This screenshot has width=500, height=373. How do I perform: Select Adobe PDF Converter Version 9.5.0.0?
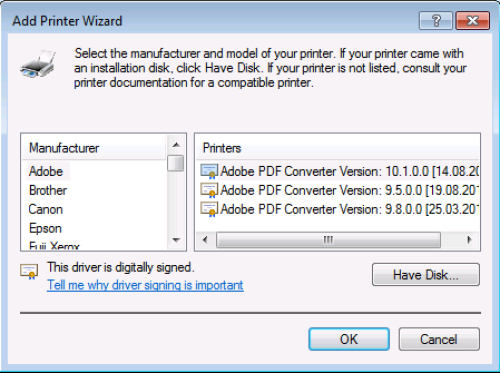coord(339,190)
